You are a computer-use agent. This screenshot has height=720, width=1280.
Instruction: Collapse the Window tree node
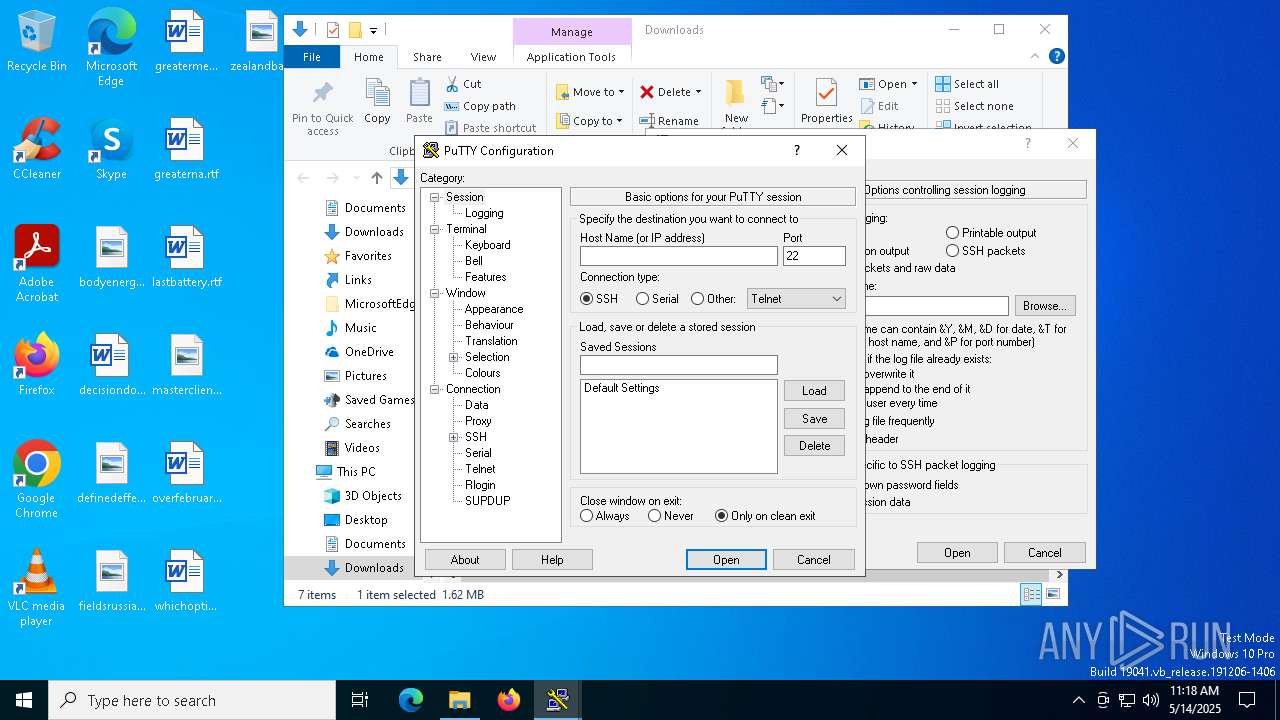[x=435, y=293]
